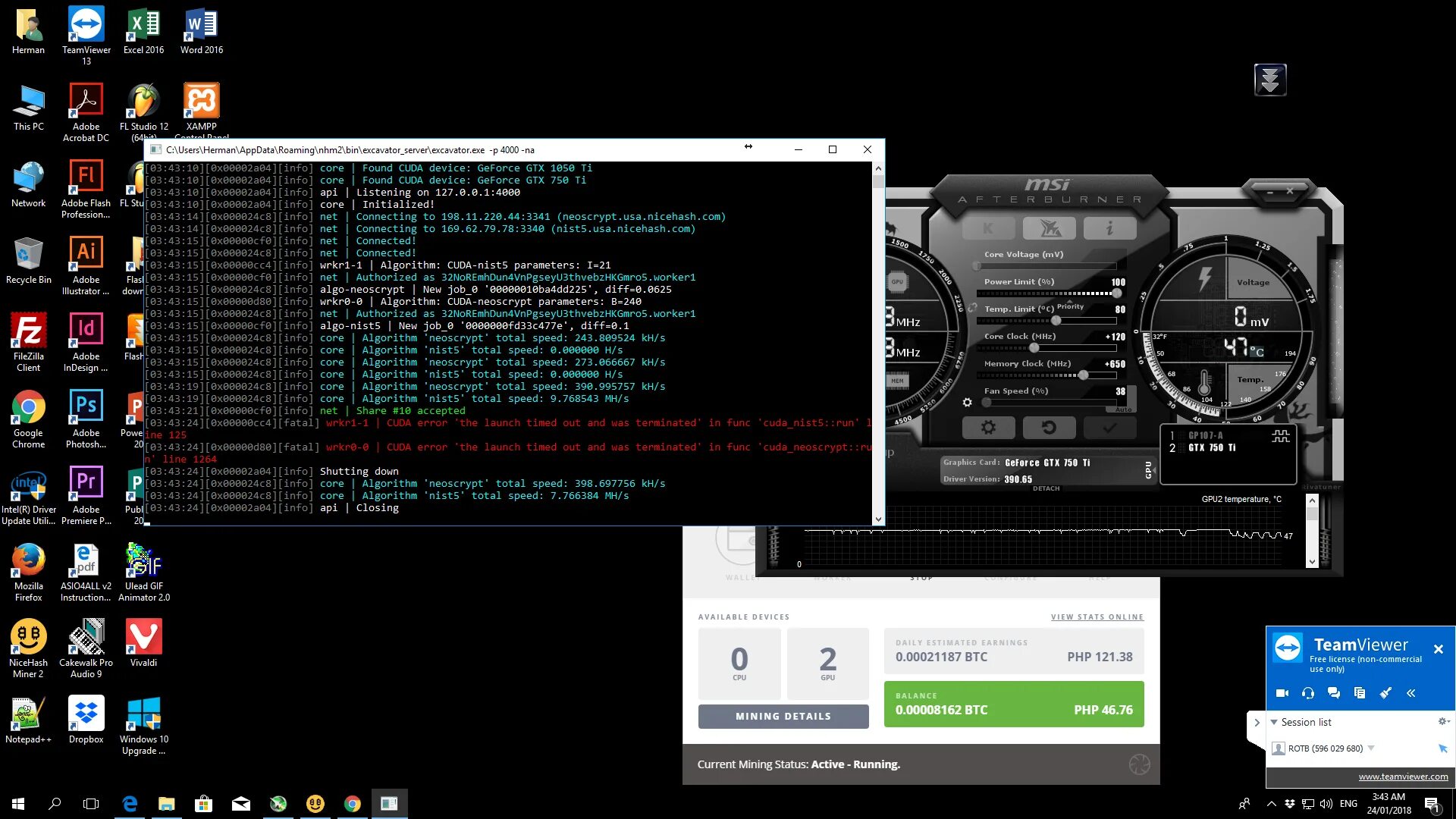Open the TeamViewer 13 desktop shortcut
This screenshot has width=1456, height=819.
86,35
